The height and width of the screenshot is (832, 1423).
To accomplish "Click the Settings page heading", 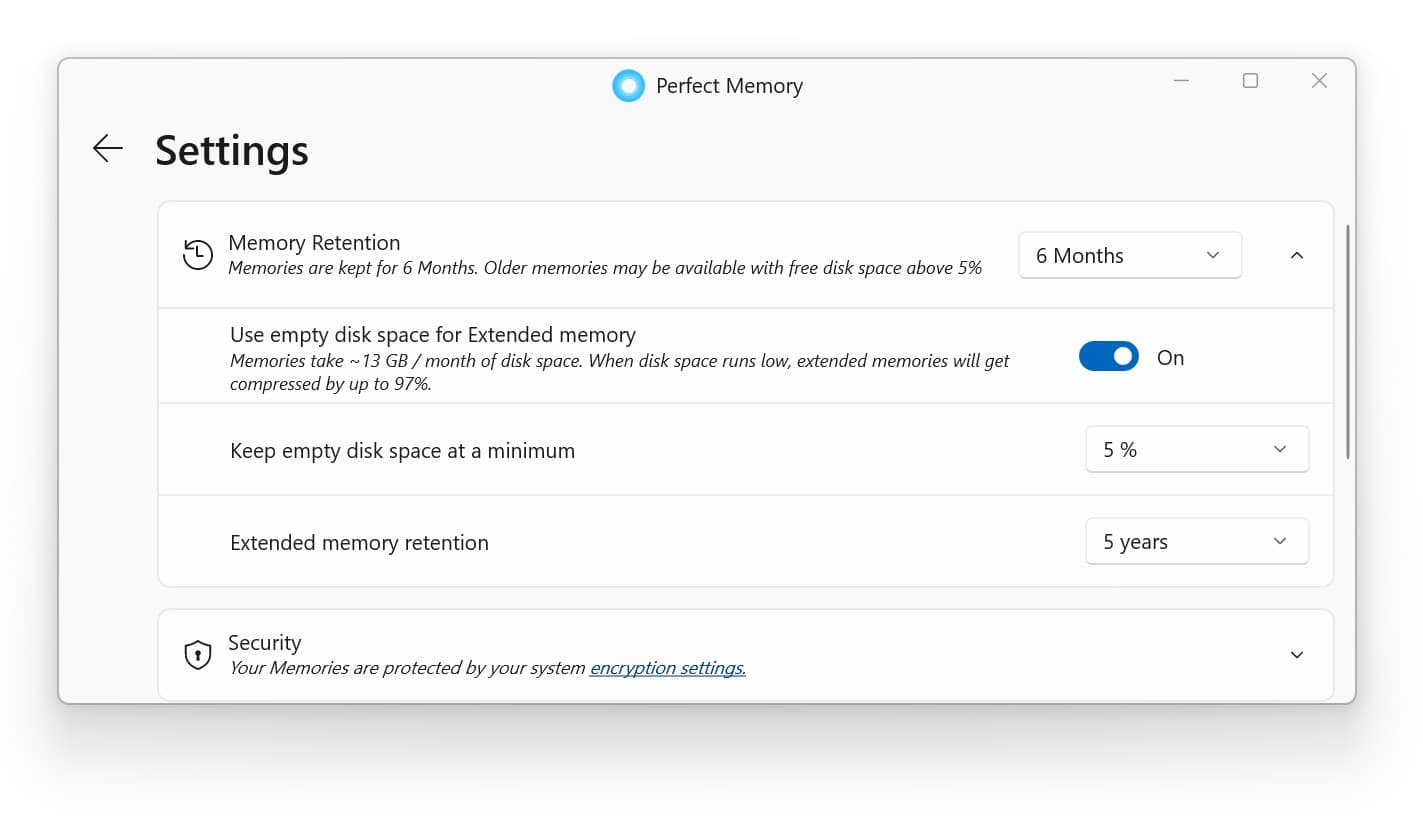I will tap(232, 150).
